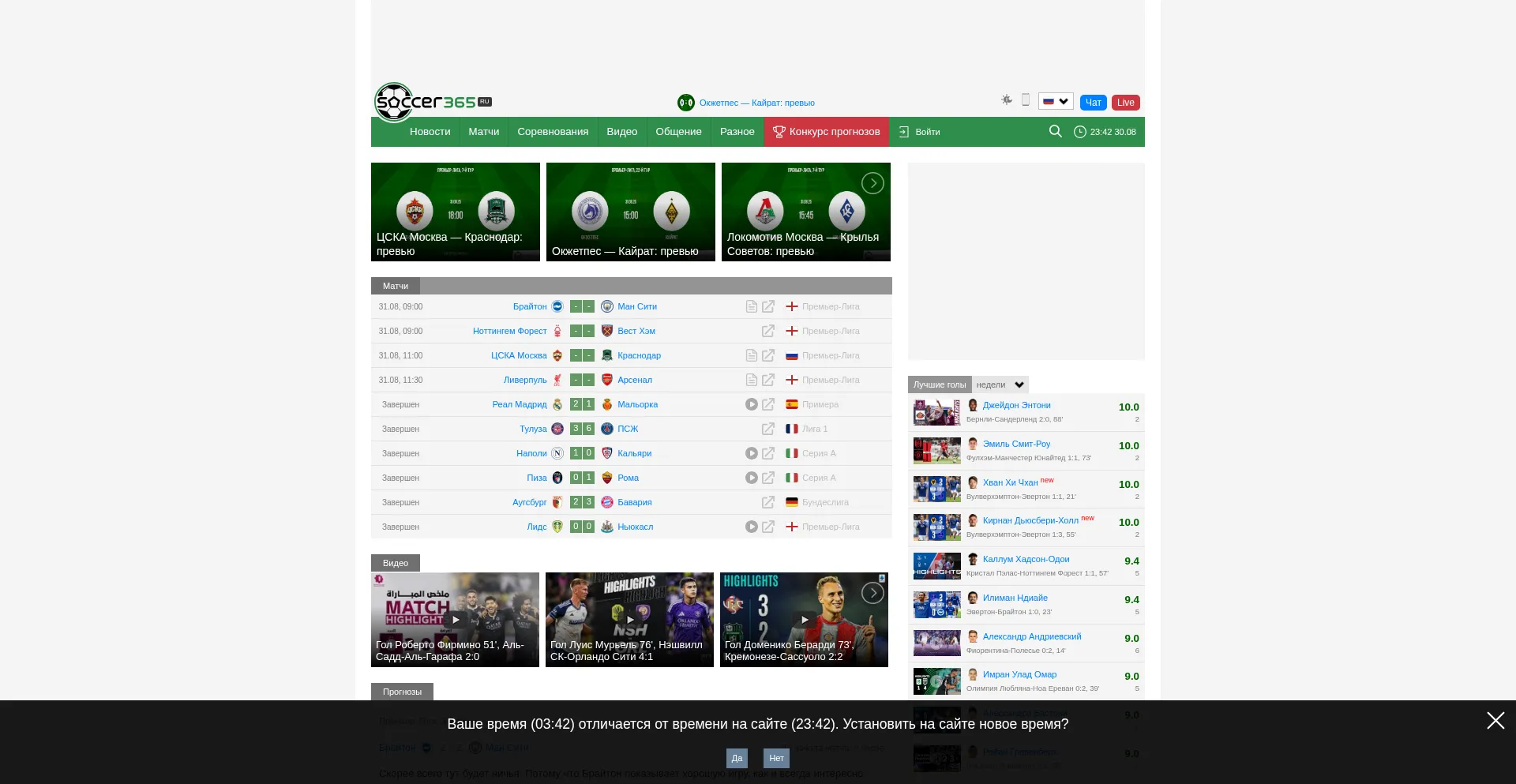The image size is (1516, 784).
Task: Open Окжетпес — Кайрат preview card
Action: coord(631,212)
